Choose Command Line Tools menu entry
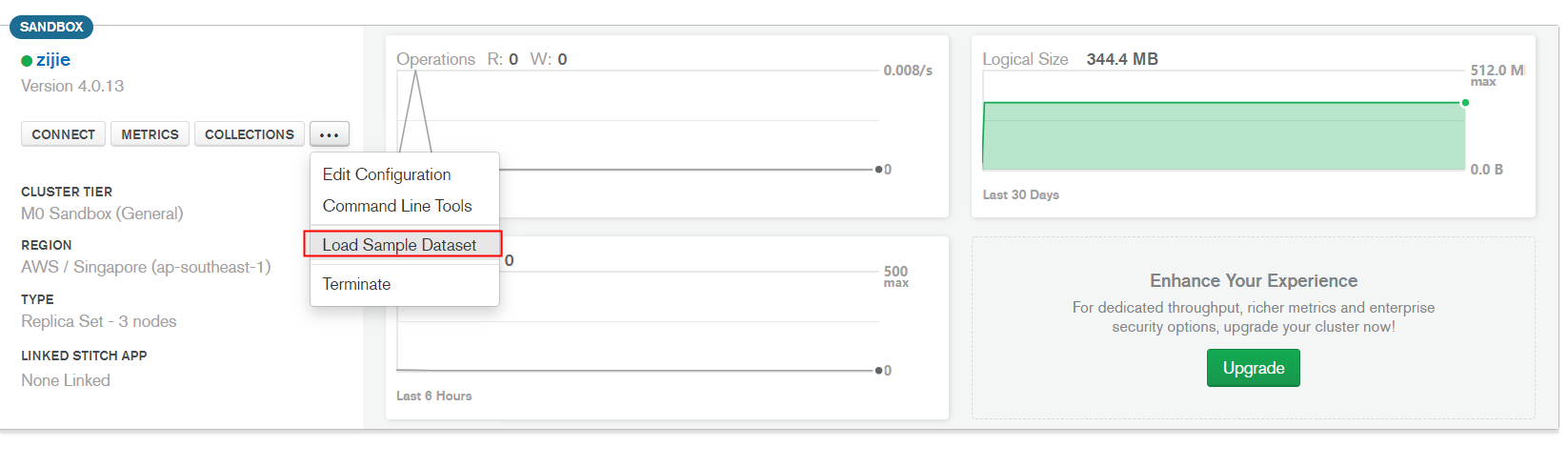The height and width of the screenshot is (468, 1568). tap(397, 206)
